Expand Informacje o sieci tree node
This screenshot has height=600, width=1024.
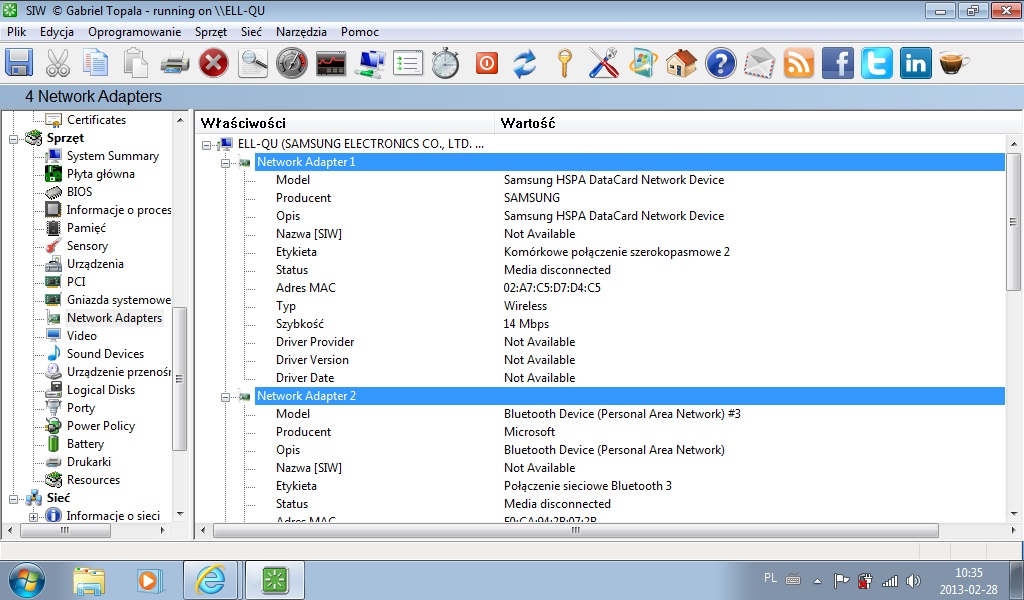(33, 516)
